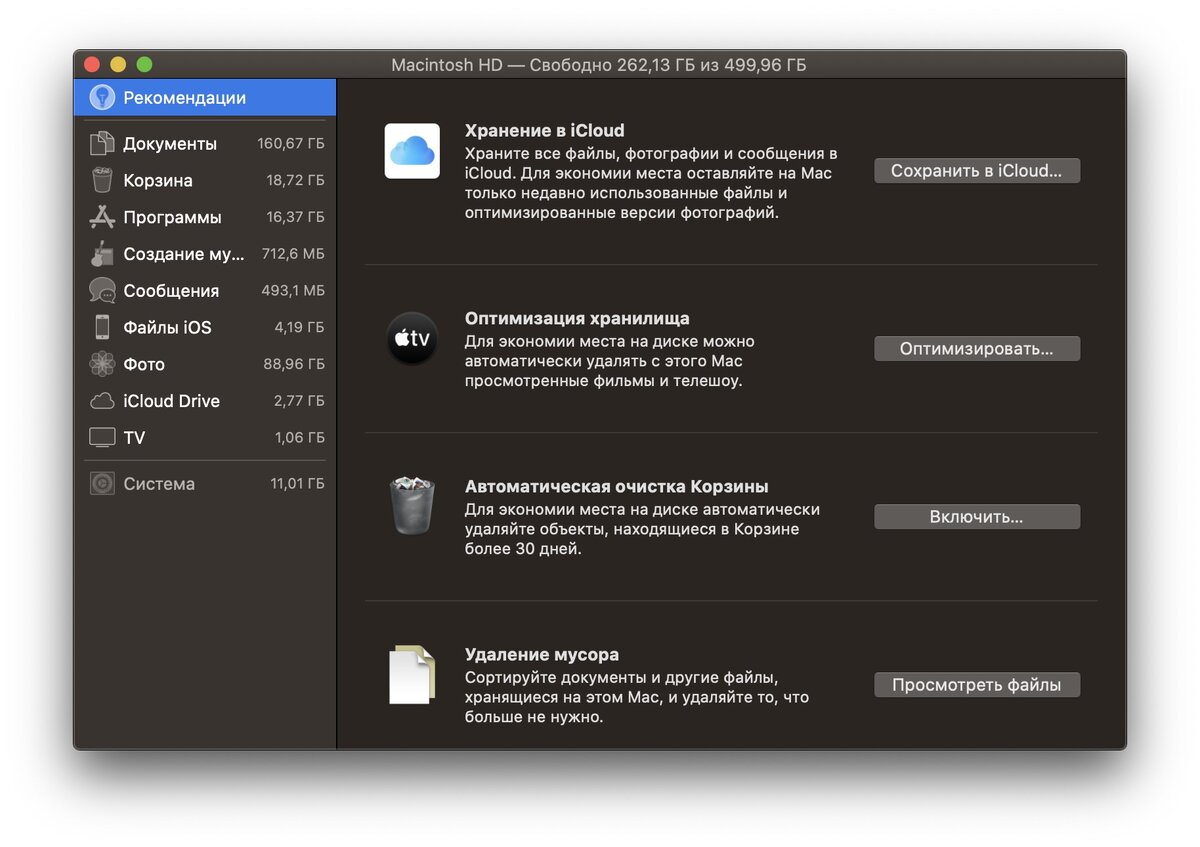
Task: Select the Документы icon in the sidebar
Action: point(103,143)
